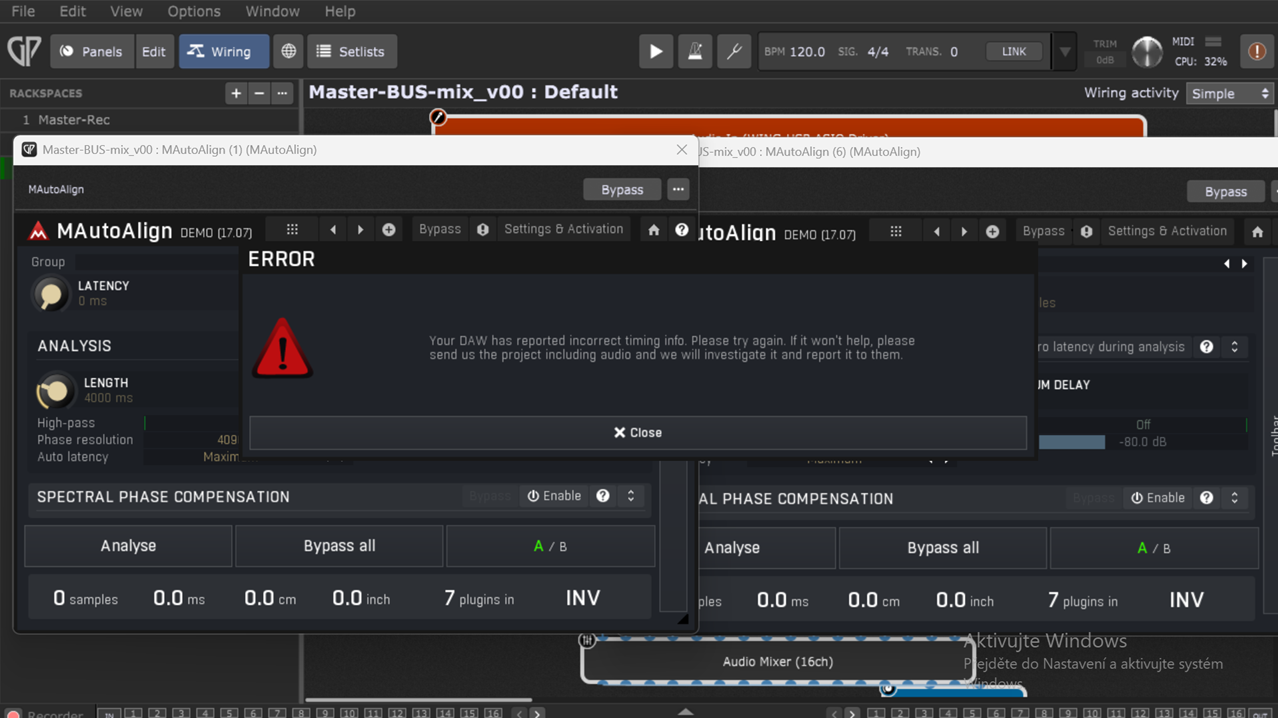The width and height of the screenshot is (1278, 720).
Task: Toggle the LINK button
Action: point(1013,52)
